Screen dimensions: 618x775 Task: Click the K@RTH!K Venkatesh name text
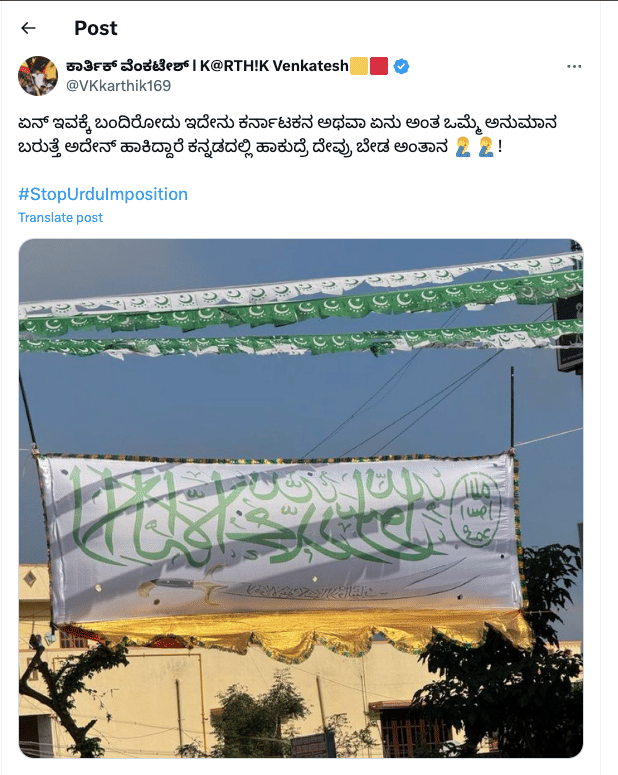[274, 66]
